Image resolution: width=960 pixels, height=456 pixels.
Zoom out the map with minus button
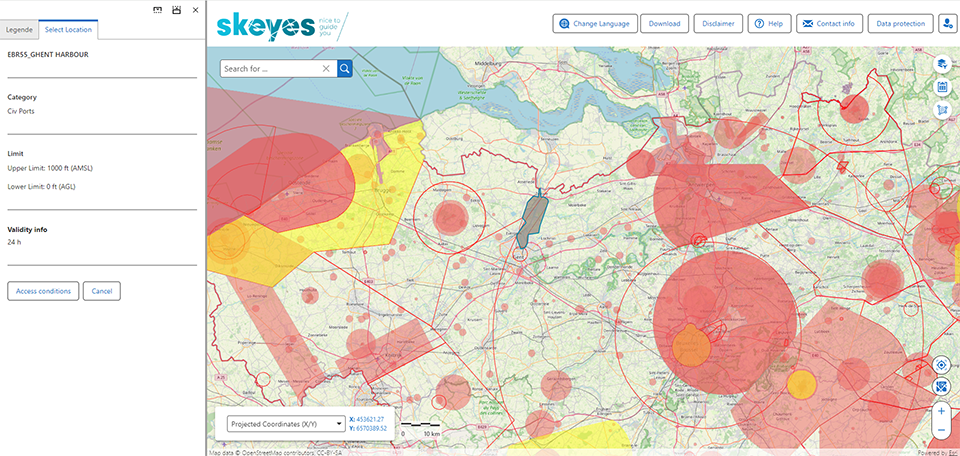pos(941,430)
